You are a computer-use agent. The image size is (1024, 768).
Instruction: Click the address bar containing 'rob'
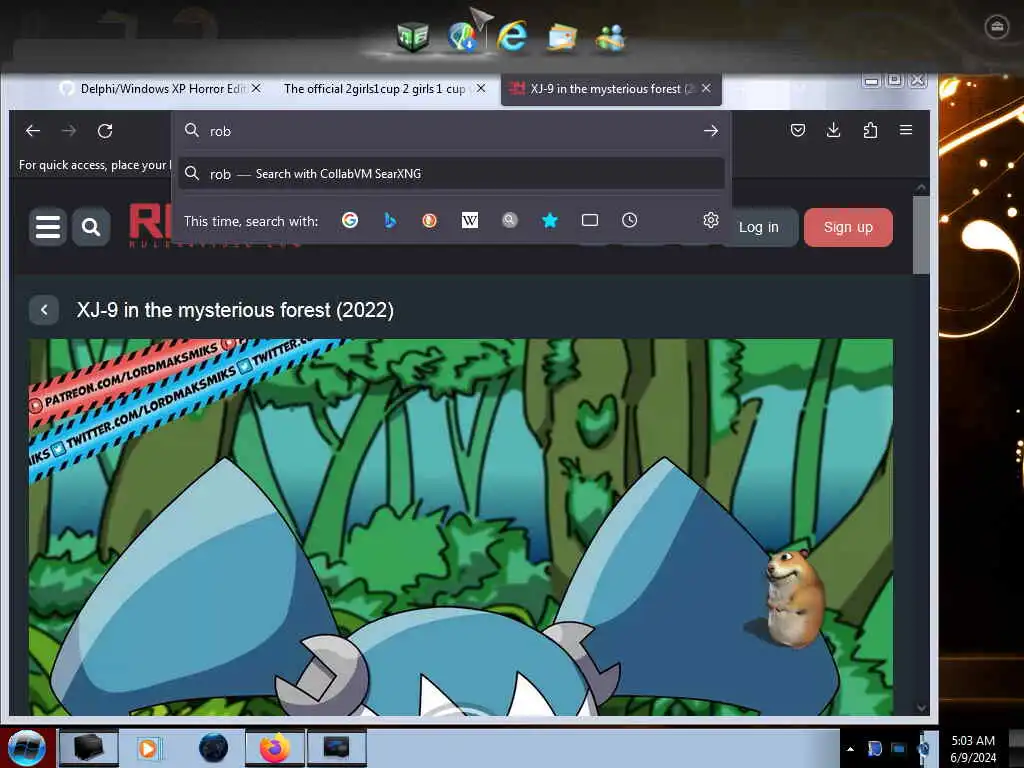(x=451, y=131)
